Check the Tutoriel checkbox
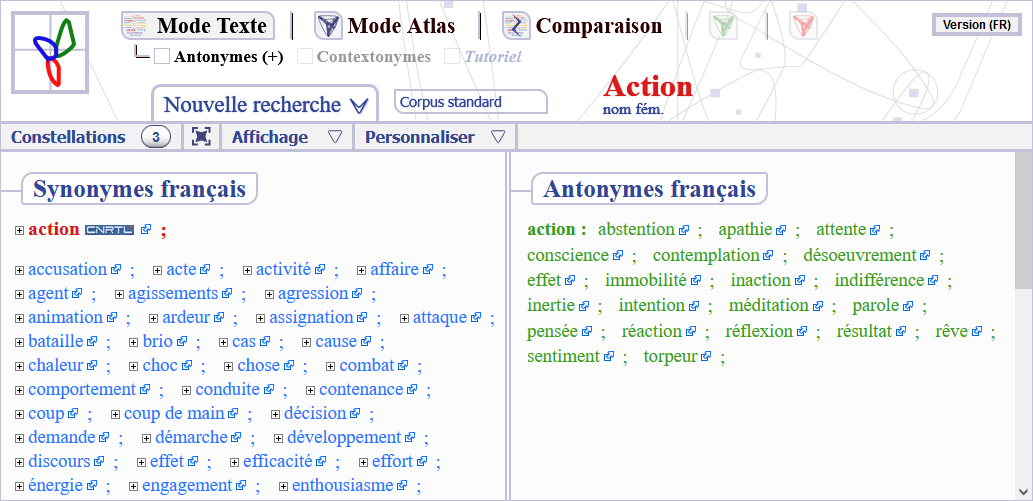 tap(452, 57)
